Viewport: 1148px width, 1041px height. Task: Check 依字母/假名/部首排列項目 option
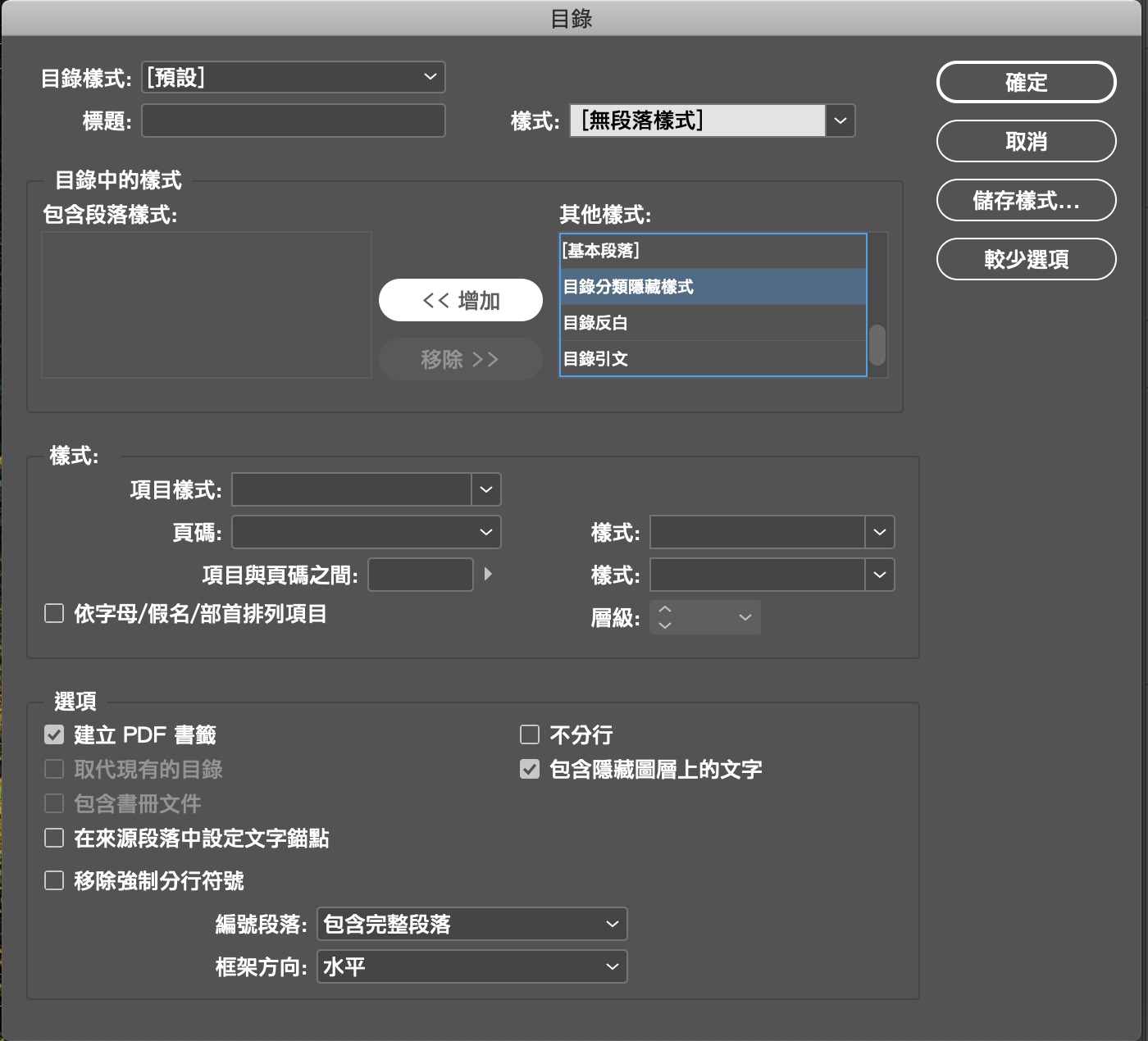pyautogui.click(x=54, y=613)
